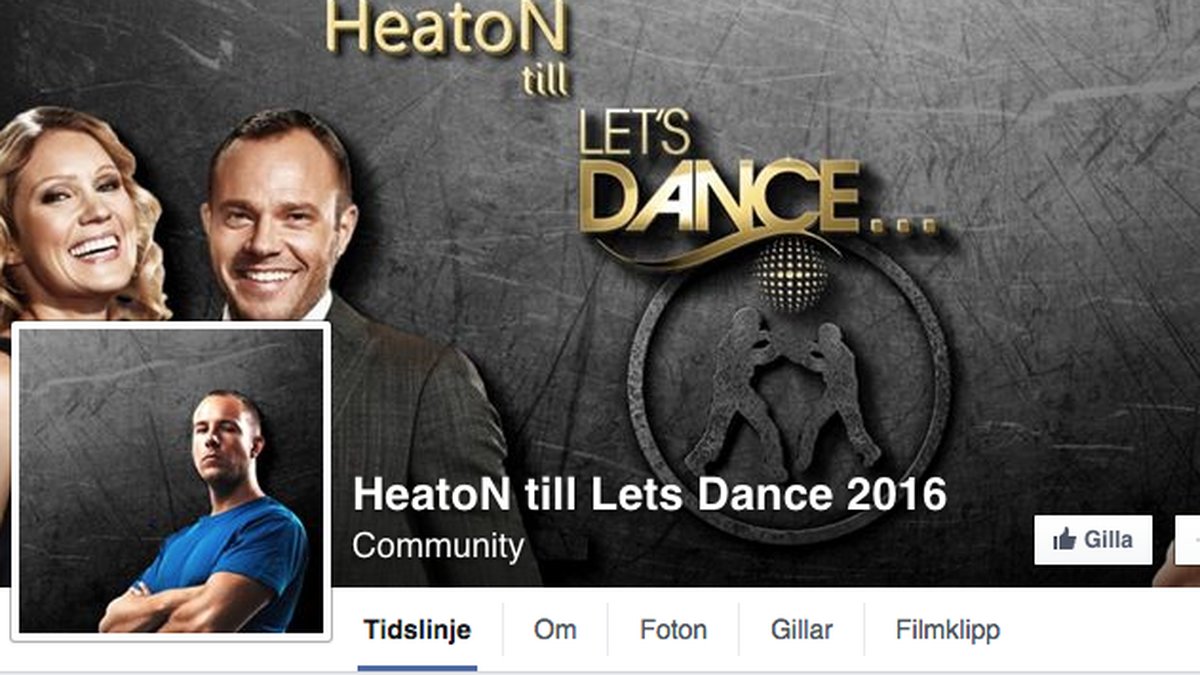This screenshot has height=675, width=1200.
Task: Show the Filmklipp tab
Action: 947,631
